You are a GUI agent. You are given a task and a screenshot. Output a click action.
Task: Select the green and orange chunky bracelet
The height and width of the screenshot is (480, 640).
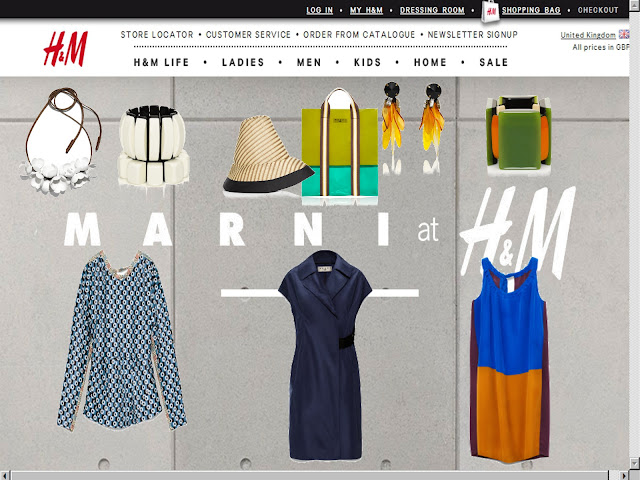518,135
